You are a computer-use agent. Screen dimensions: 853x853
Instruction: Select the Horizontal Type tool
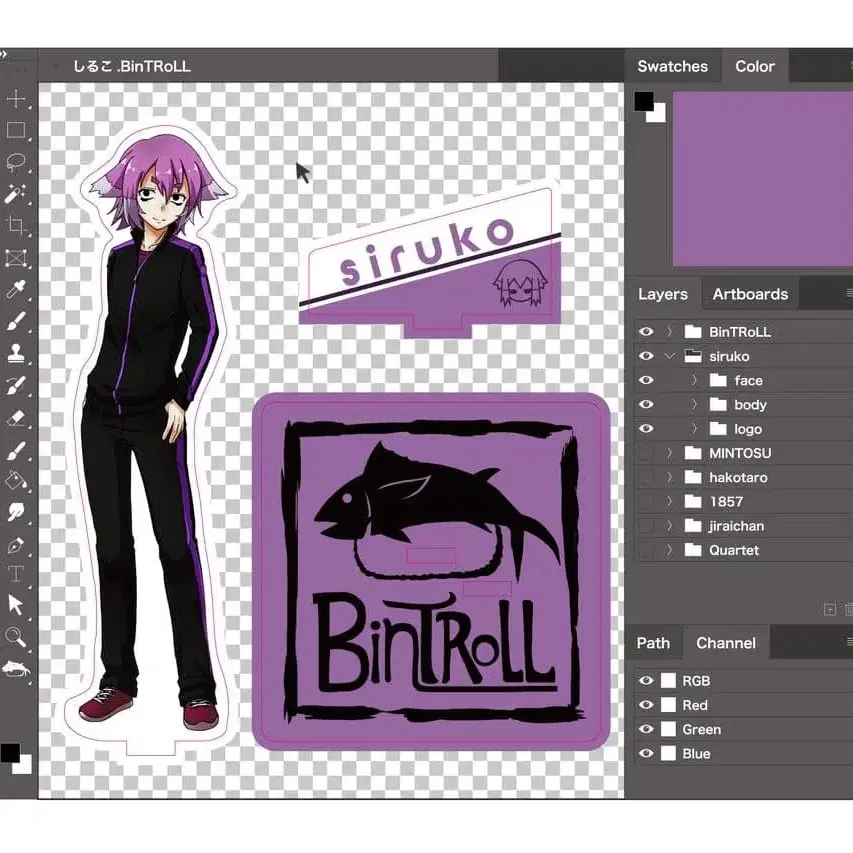tap(16, 573)
